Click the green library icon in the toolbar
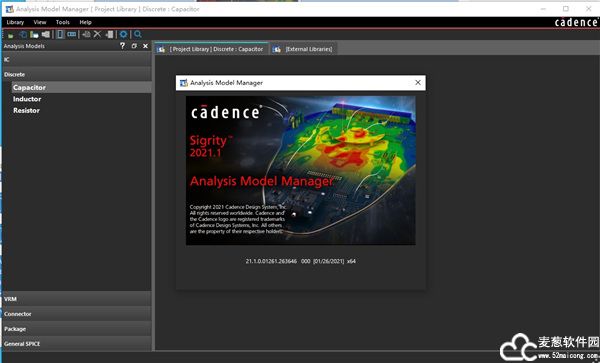This screenshot has width=600, height=363. pos(10,35)
